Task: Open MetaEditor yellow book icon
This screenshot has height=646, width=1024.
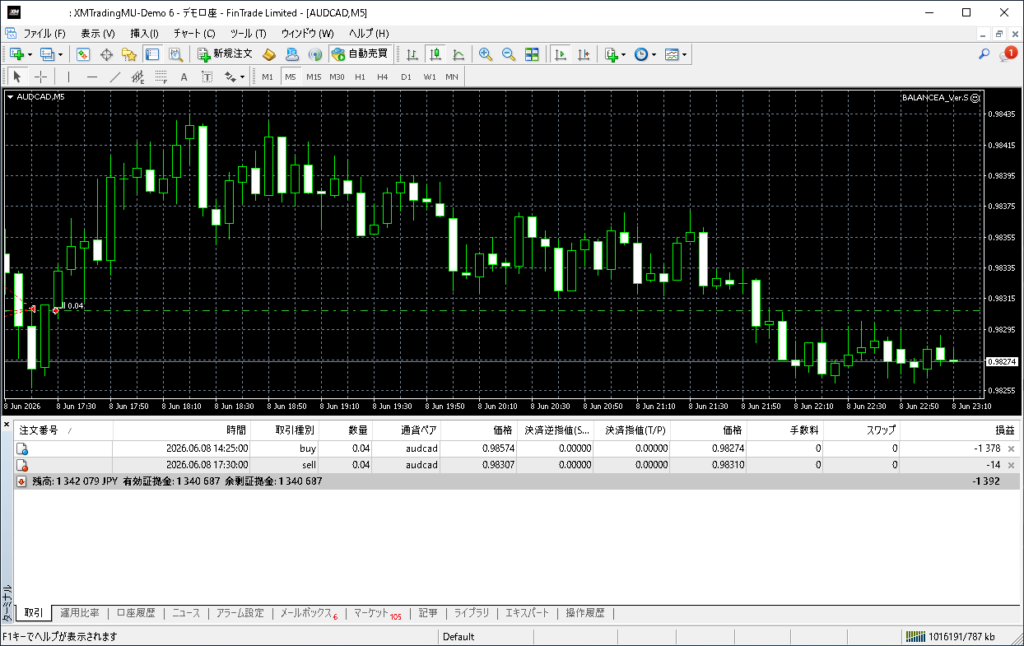Action: point(269,54)
